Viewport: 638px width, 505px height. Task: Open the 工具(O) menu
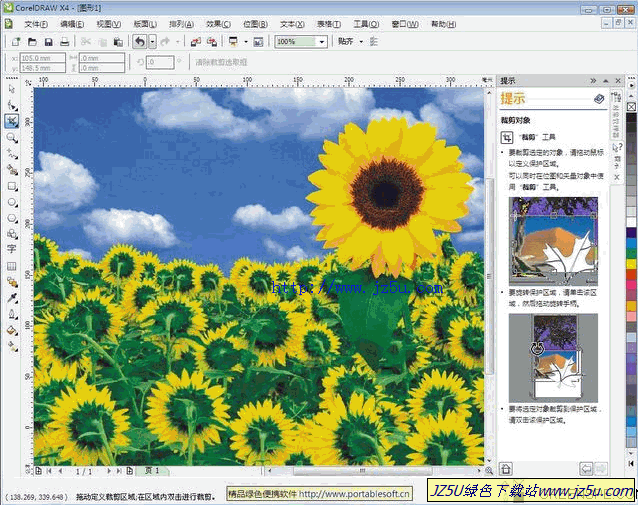click(x=366, y=24)
